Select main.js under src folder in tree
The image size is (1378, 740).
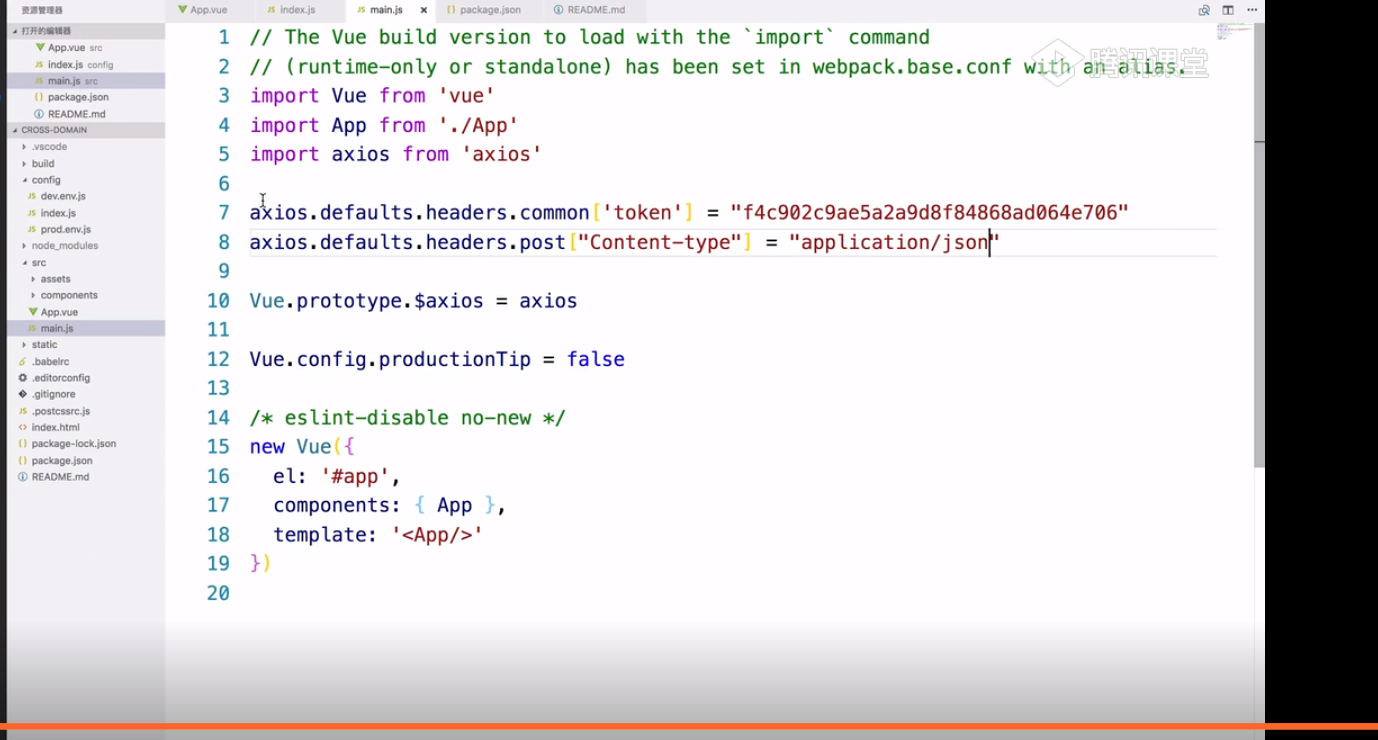pos(86,328)
